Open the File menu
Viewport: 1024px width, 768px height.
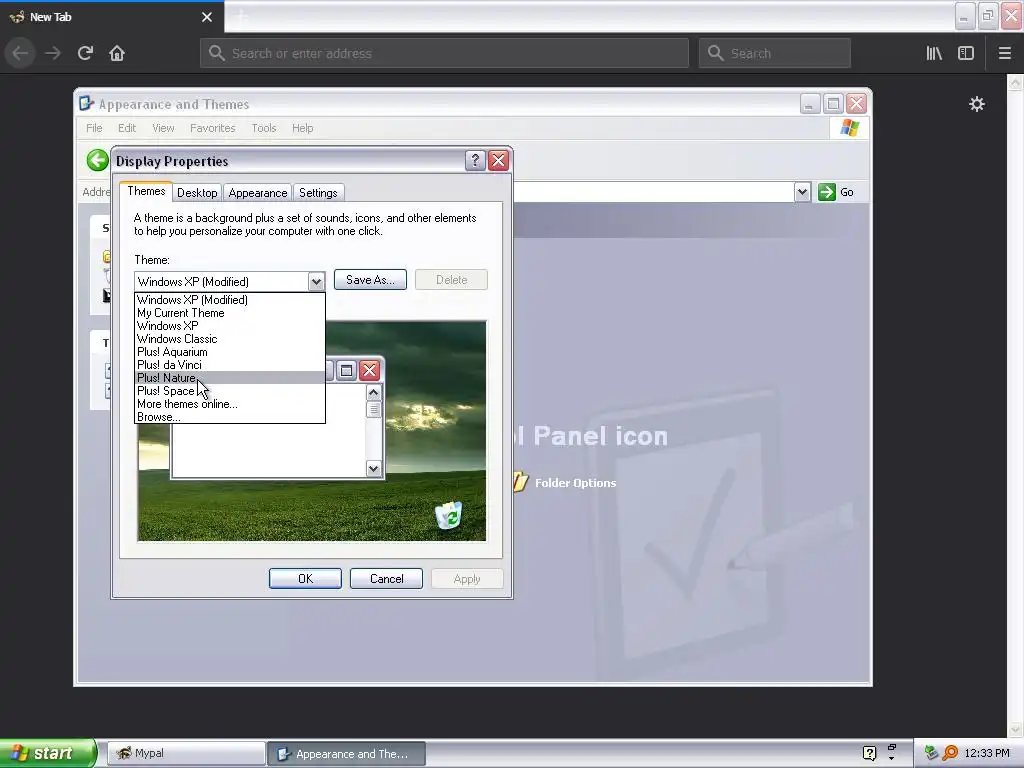[x=94, y=128]
